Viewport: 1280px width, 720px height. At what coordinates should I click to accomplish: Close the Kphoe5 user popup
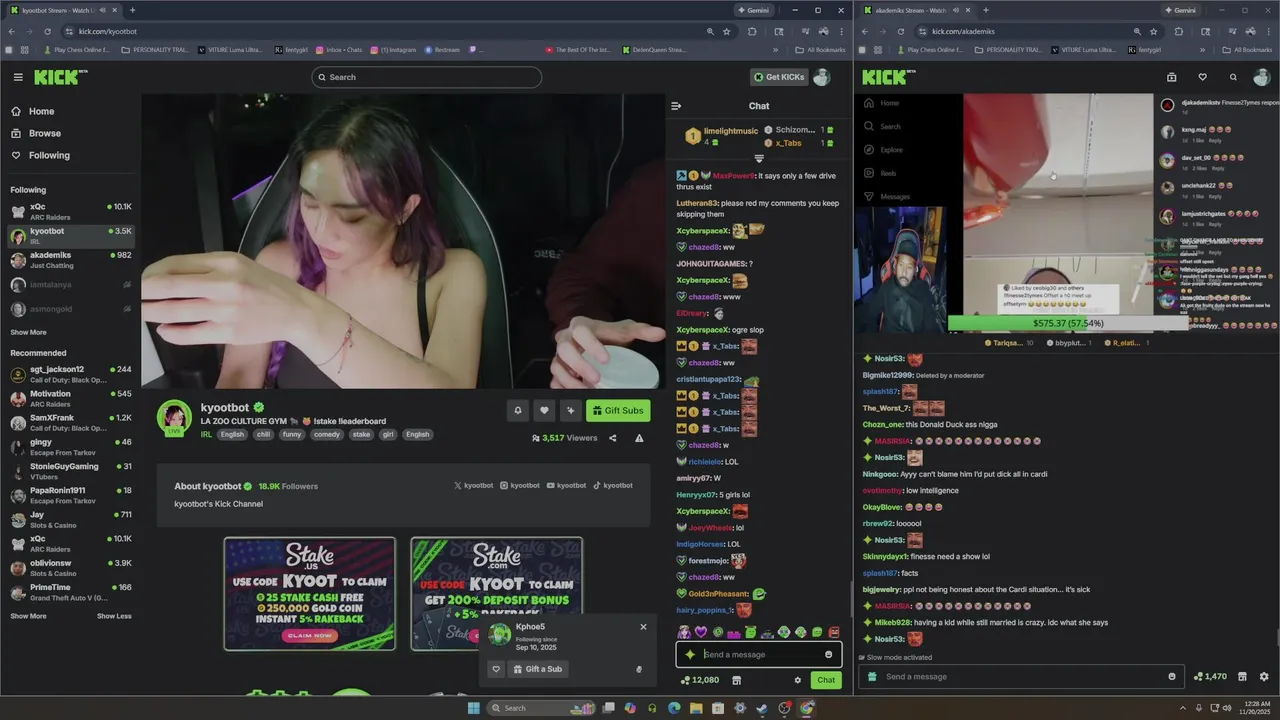[643, 627]
